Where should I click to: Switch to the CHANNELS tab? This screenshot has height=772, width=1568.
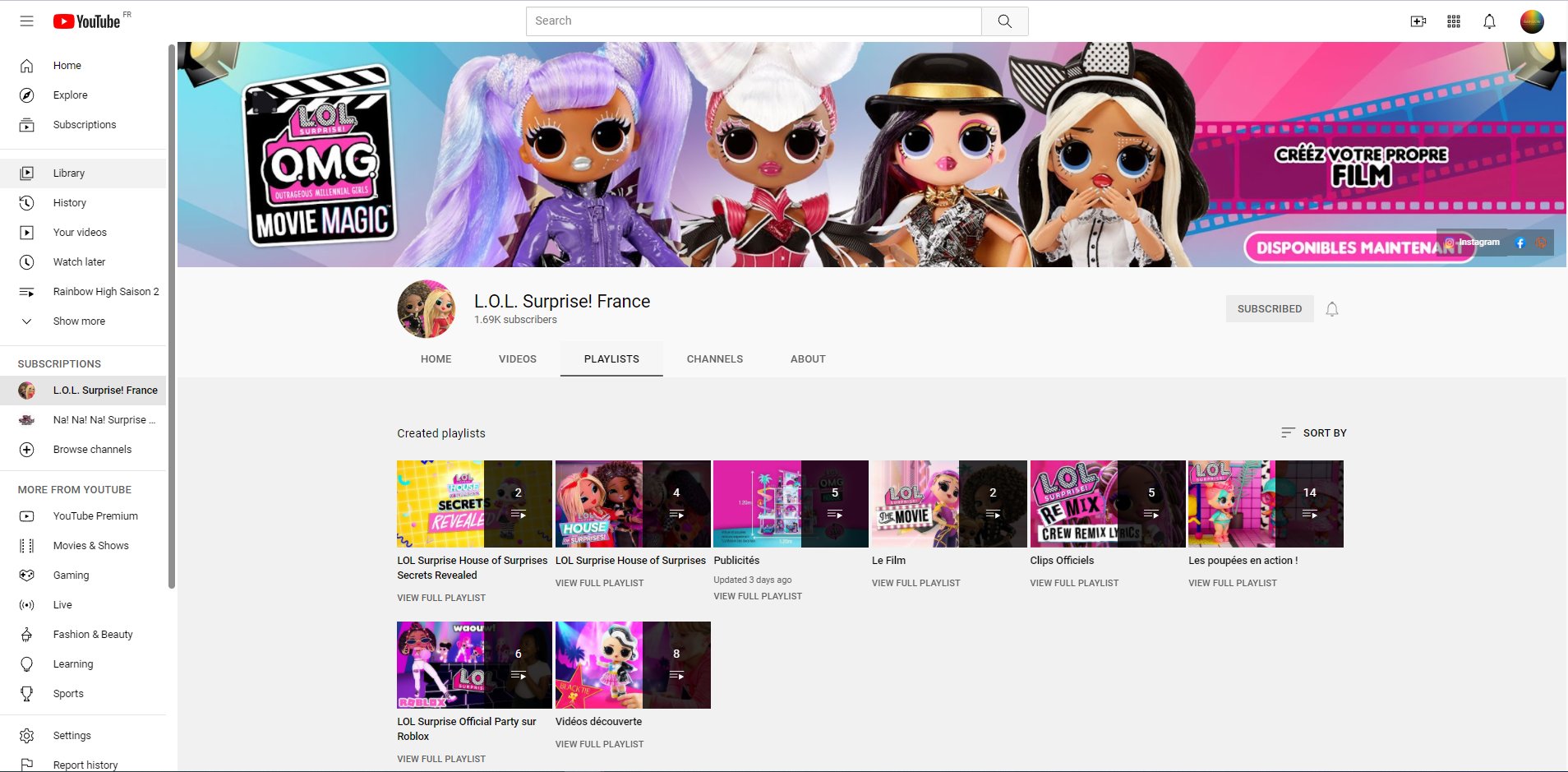pos(715,359)
